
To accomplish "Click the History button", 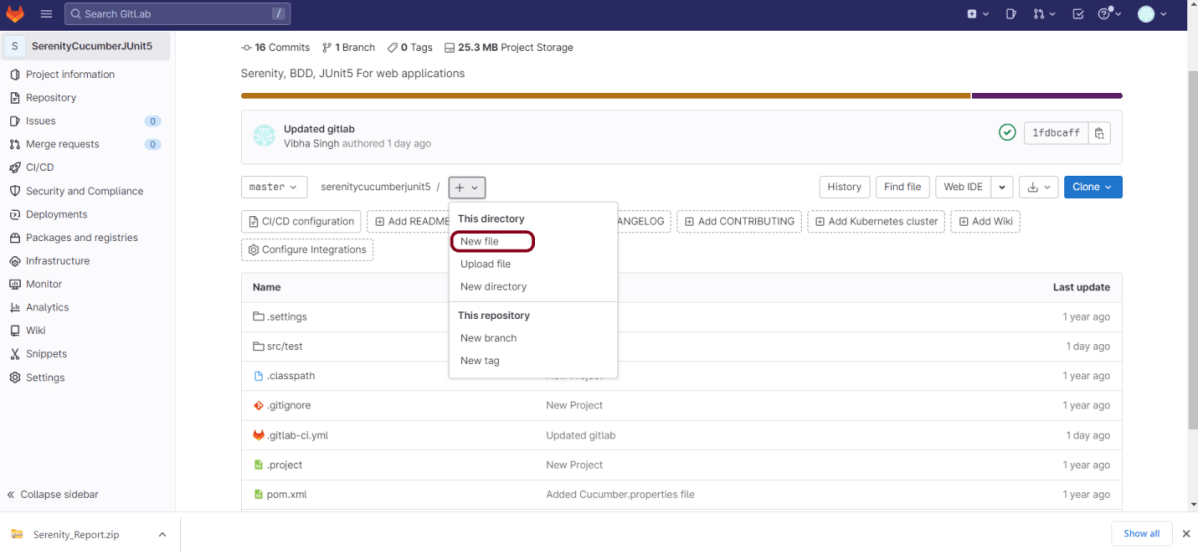I will point(843,187).
